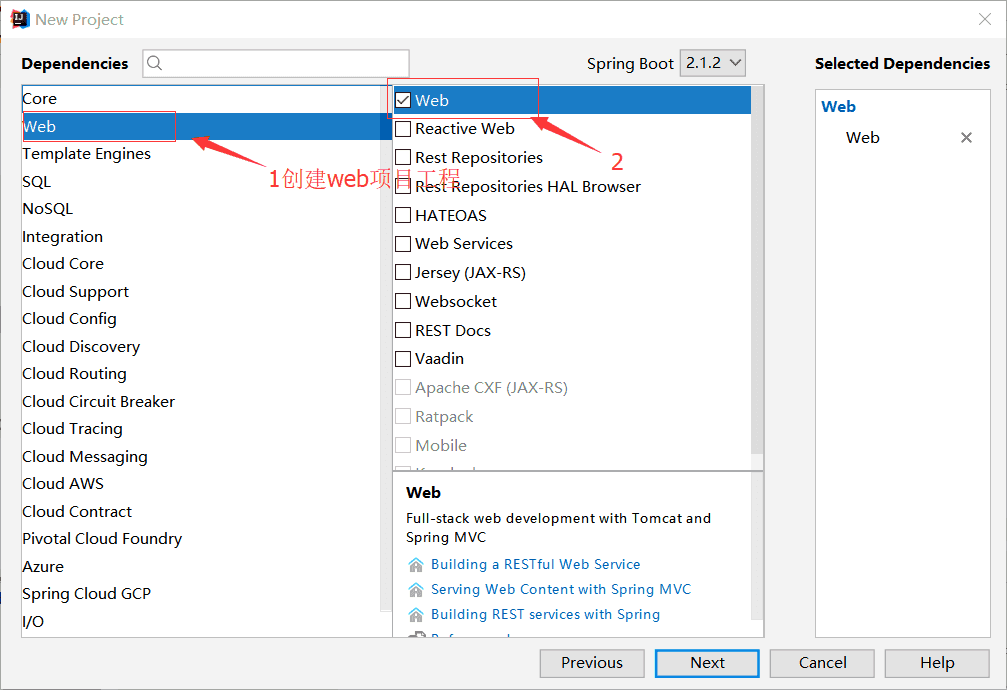Open the Cloud Discovery category
The image size is (1007, 690).
point(201,346)
